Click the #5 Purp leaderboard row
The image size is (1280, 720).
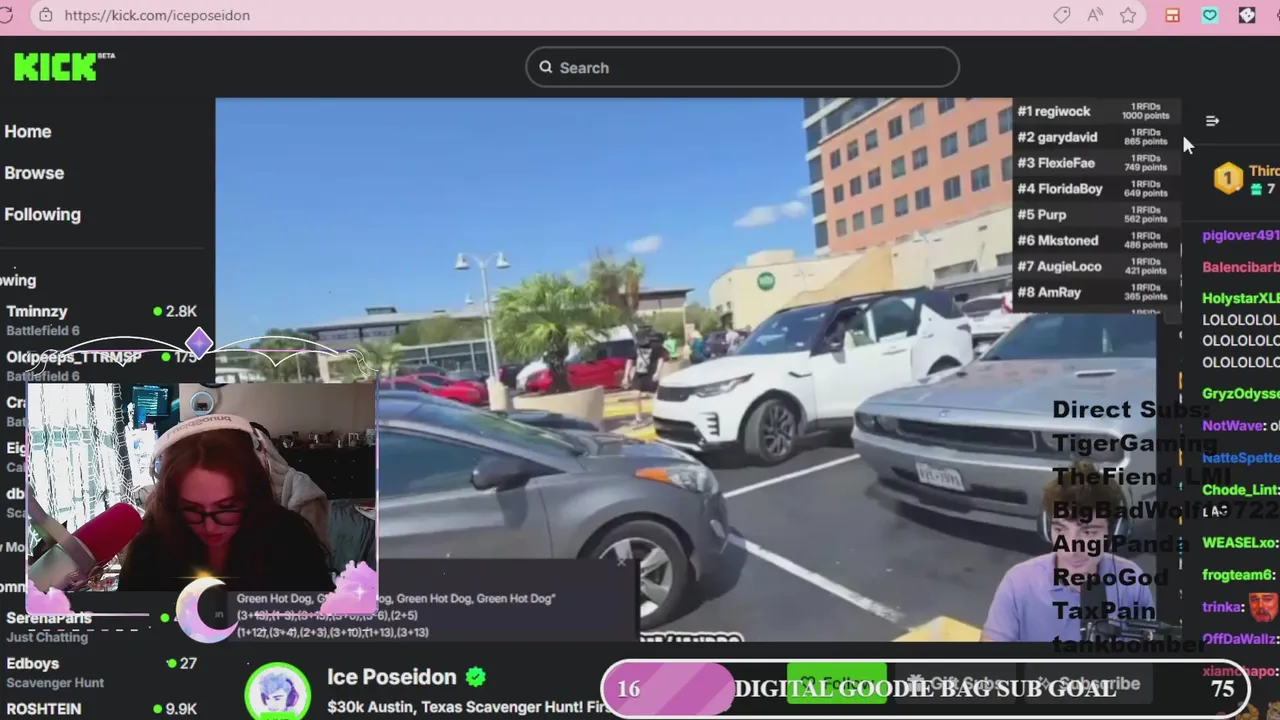click(1094, 215)
